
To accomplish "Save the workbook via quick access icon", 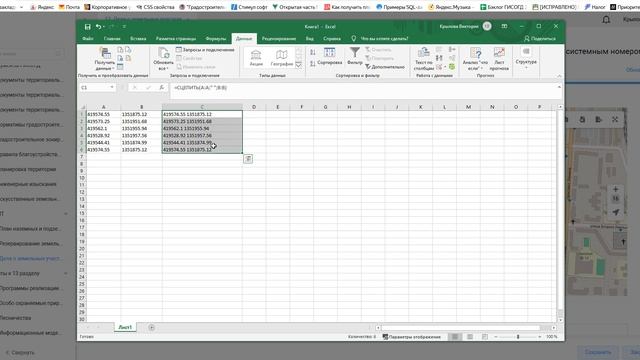I will pyautogui.click(x=87, y=27).
